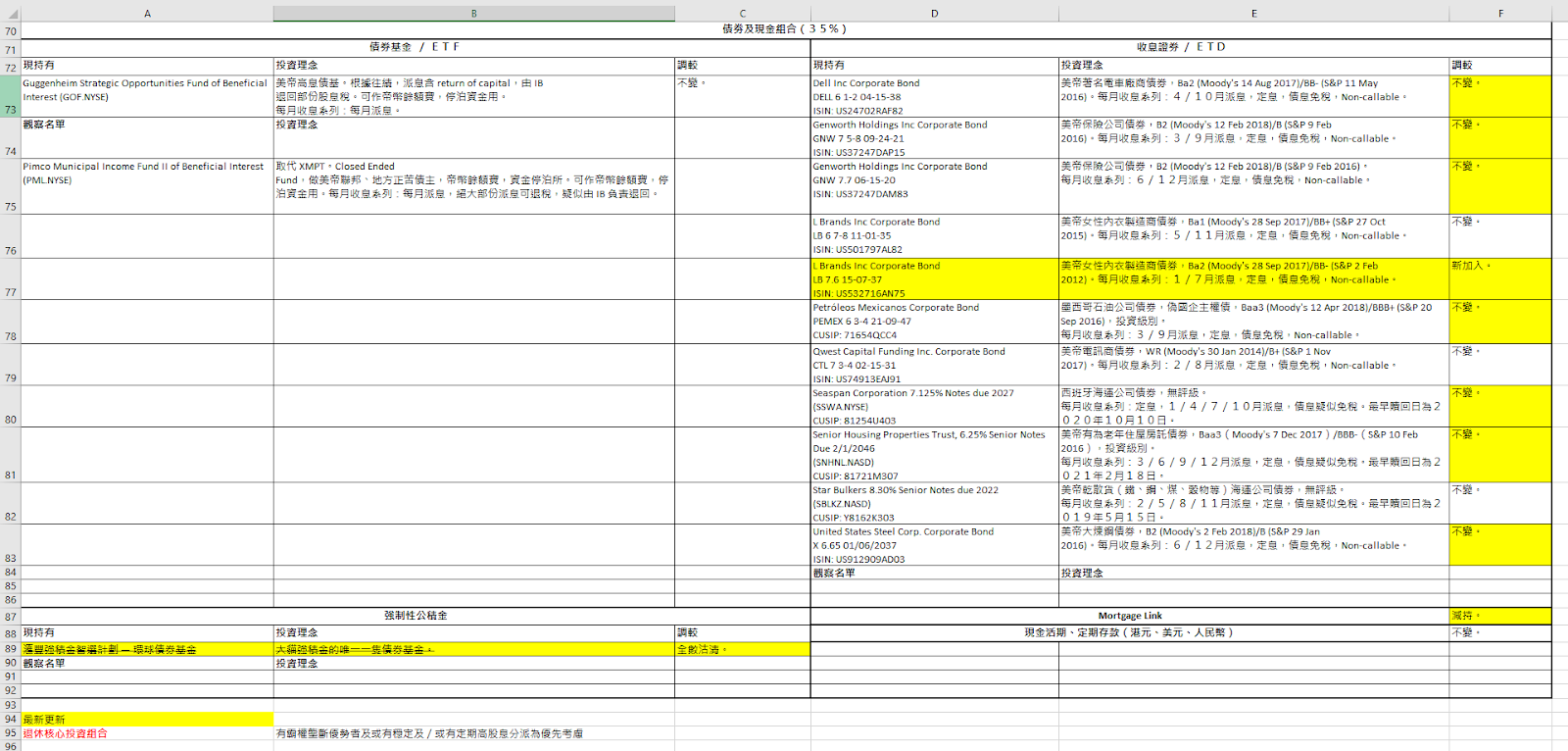The image size is (1568, 751).
Task: Click '不變。' status in the Dell row
Action: 1500,96
